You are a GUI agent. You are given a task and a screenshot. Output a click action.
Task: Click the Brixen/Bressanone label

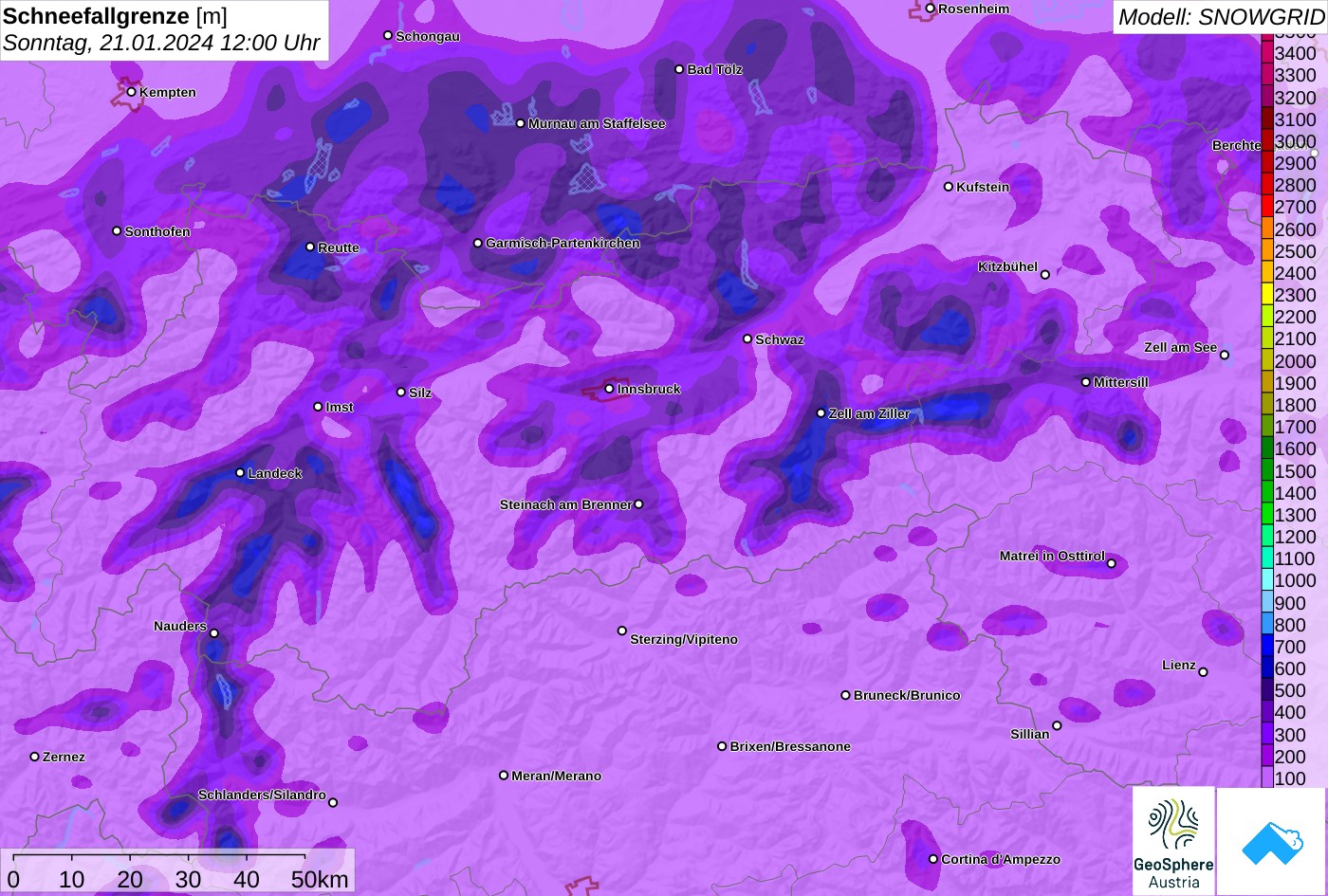pyautogui.click(x=790, y=746)
